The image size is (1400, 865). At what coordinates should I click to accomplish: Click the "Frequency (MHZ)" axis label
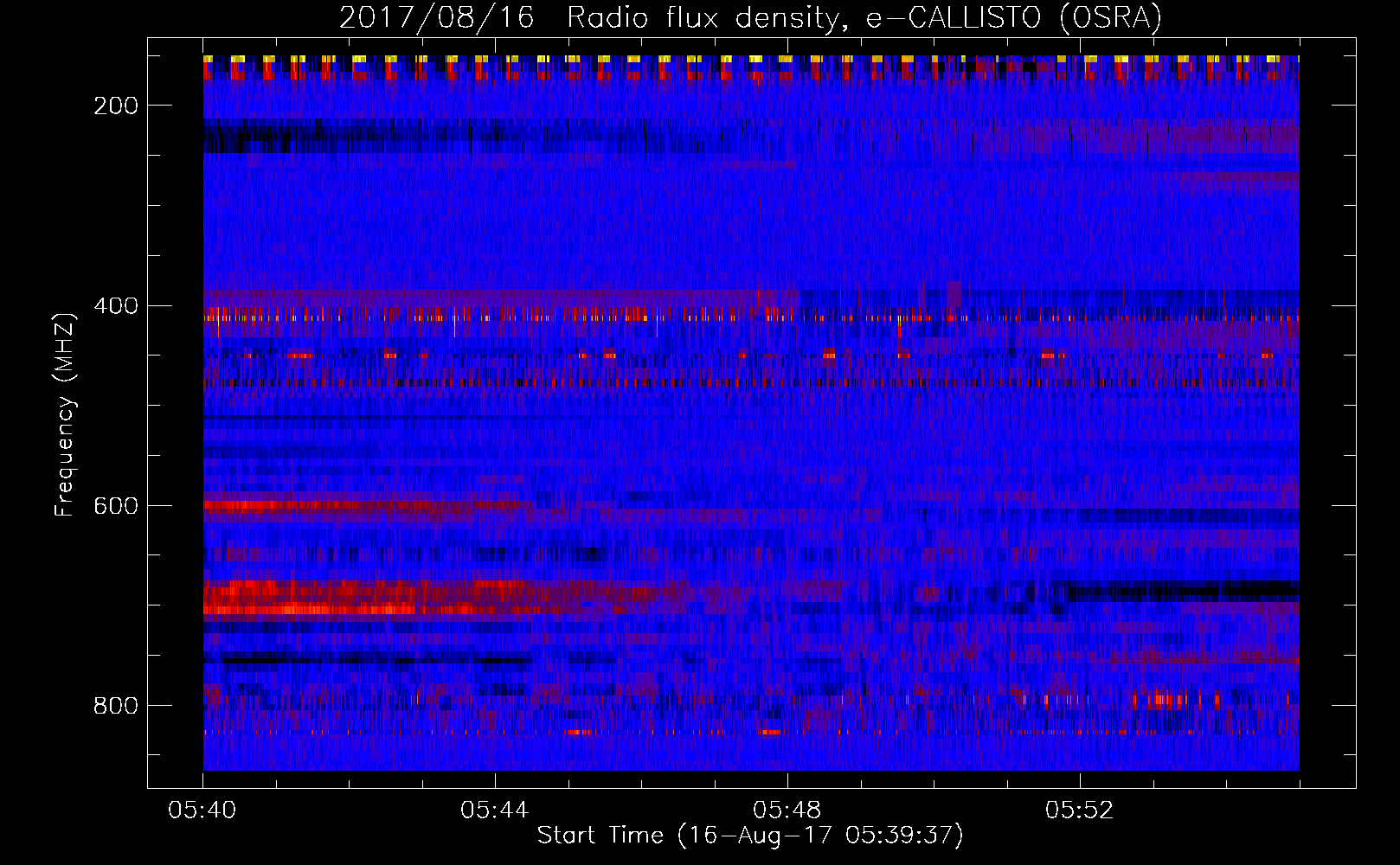click(x=65, y=414)
